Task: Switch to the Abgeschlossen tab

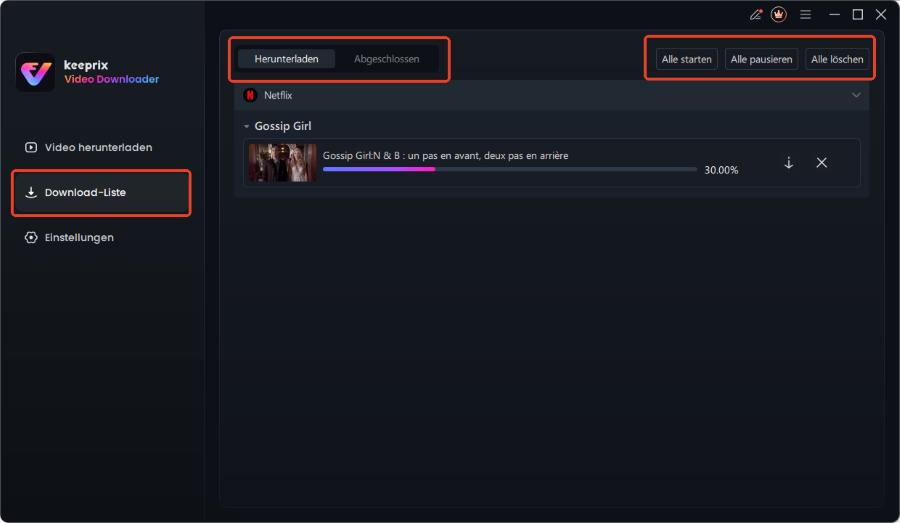Action: point(386,59)
